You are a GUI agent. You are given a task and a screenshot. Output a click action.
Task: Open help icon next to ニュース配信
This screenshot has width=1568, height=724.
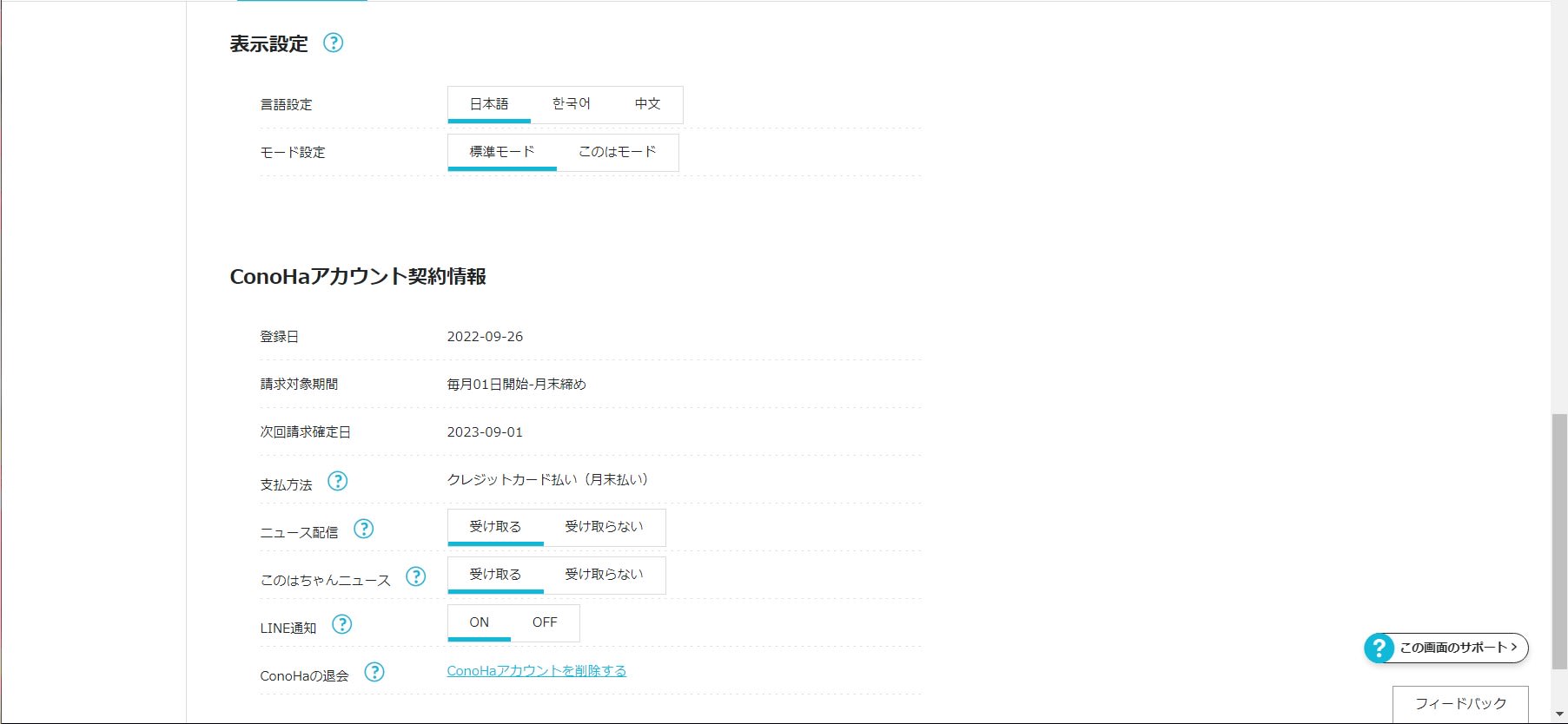click(x=364, y=529)
